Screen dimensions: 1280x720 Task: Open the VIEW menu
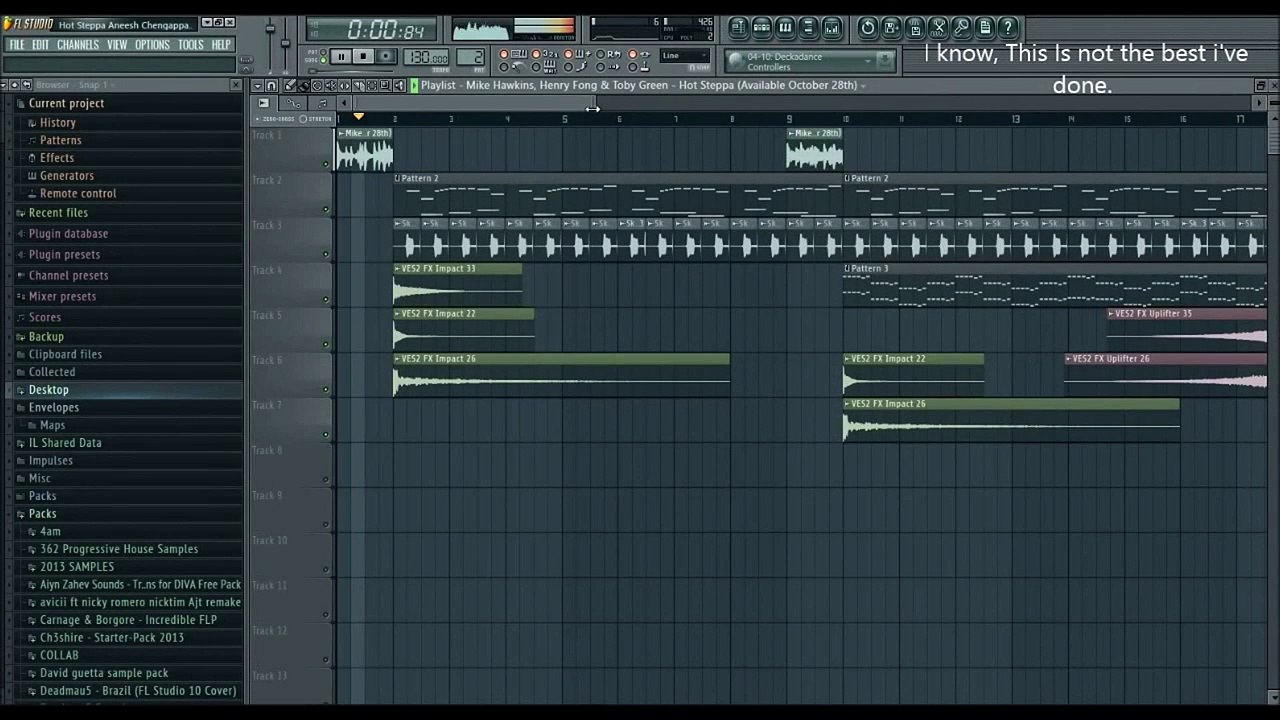click(x=117, y=44)
